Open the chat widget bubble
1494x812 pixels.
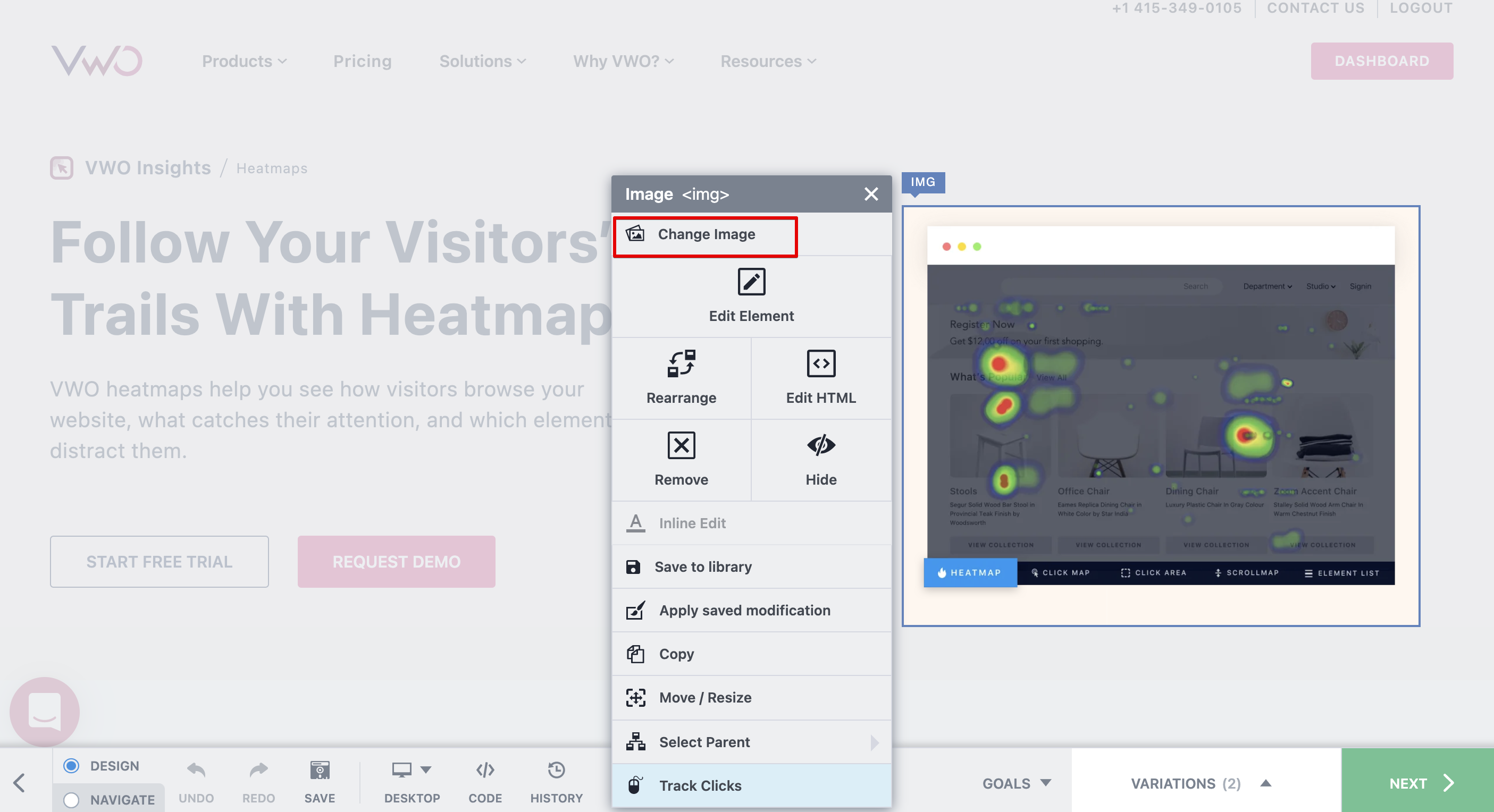(x=45, y=711)
